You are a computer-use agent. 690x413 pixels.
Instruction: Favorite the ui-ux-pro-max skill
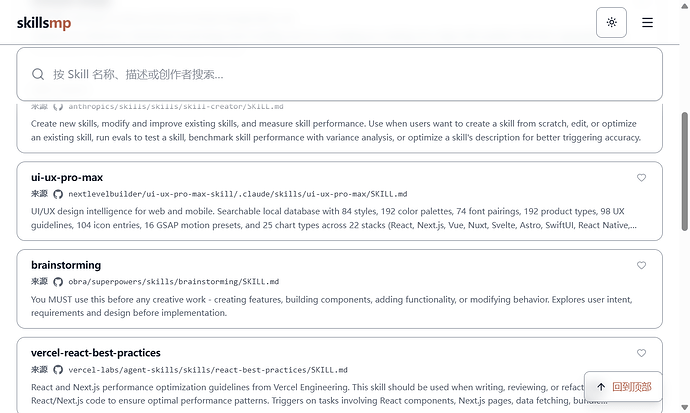pos(641,178)
